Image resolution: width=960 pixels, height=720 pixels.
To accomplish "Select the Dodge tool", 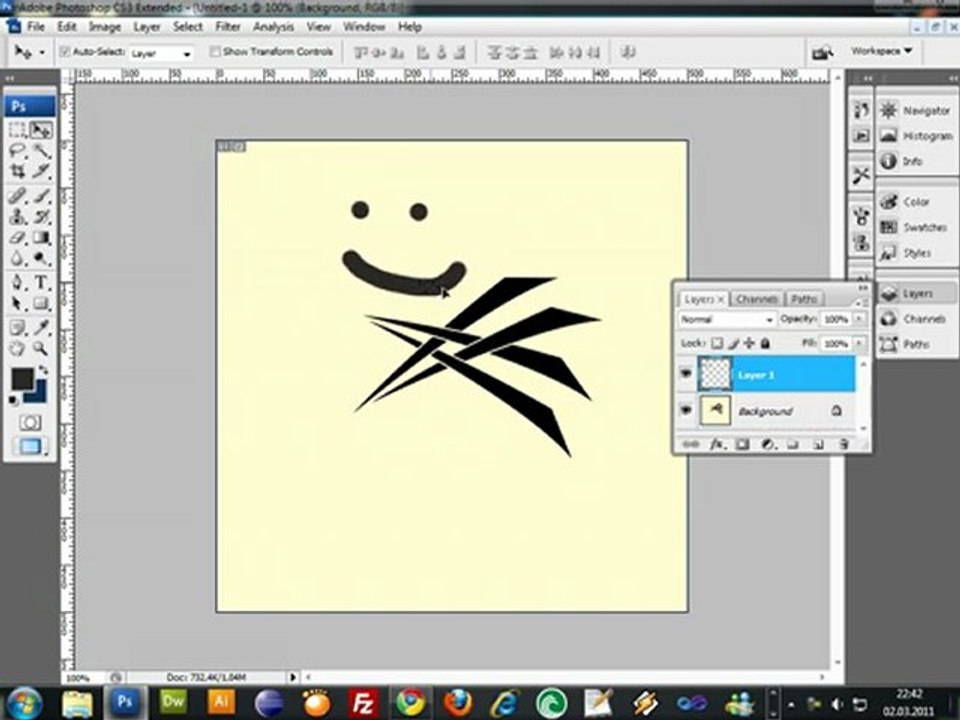I will (x=41, y=258).
